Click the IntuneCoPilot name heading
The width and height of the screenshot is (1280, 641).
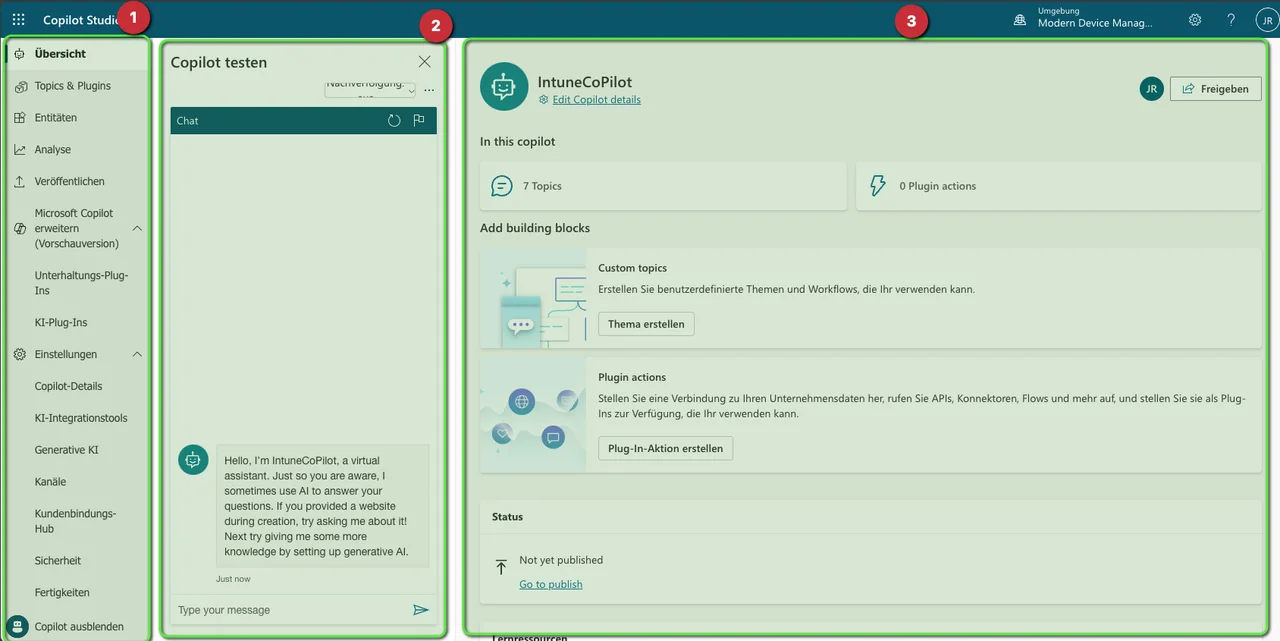[x=585, y=82]
